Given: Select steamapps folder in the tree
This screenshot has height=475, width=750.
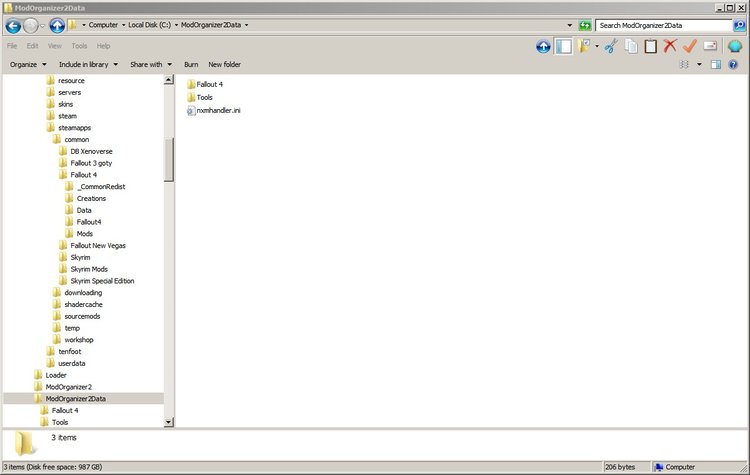Looking at the screenshot, I should [74, 128].
